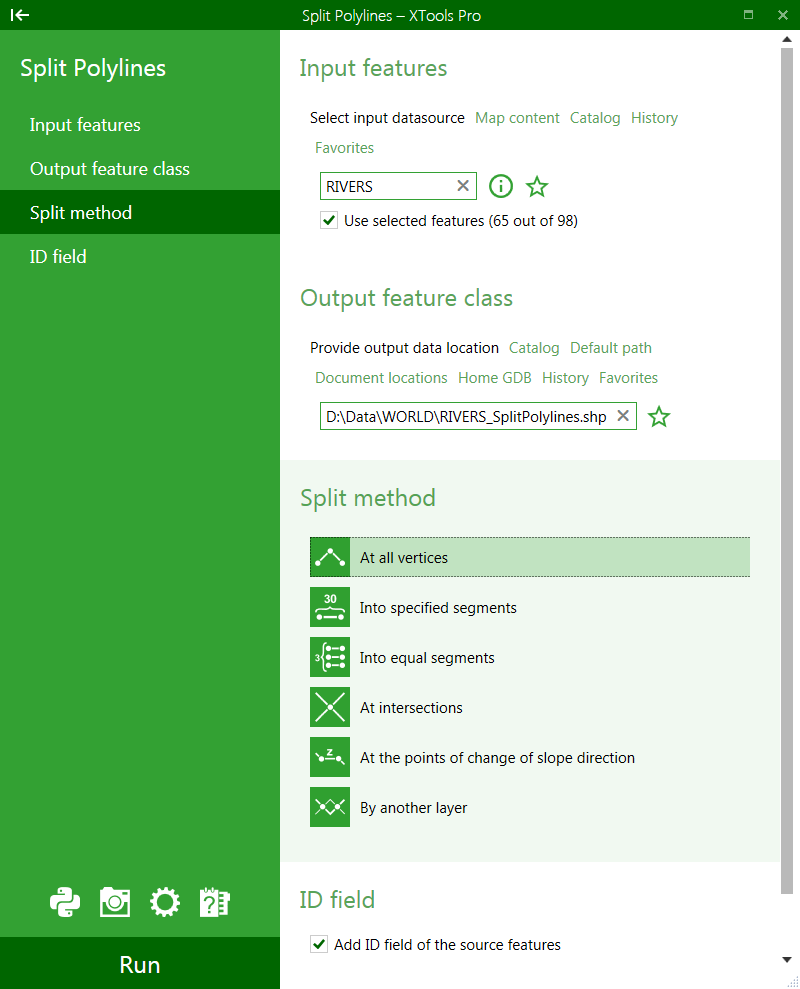Toggle Use selected features checkbox
Screen dimensions: 800x989
click(x=329, y=220)
